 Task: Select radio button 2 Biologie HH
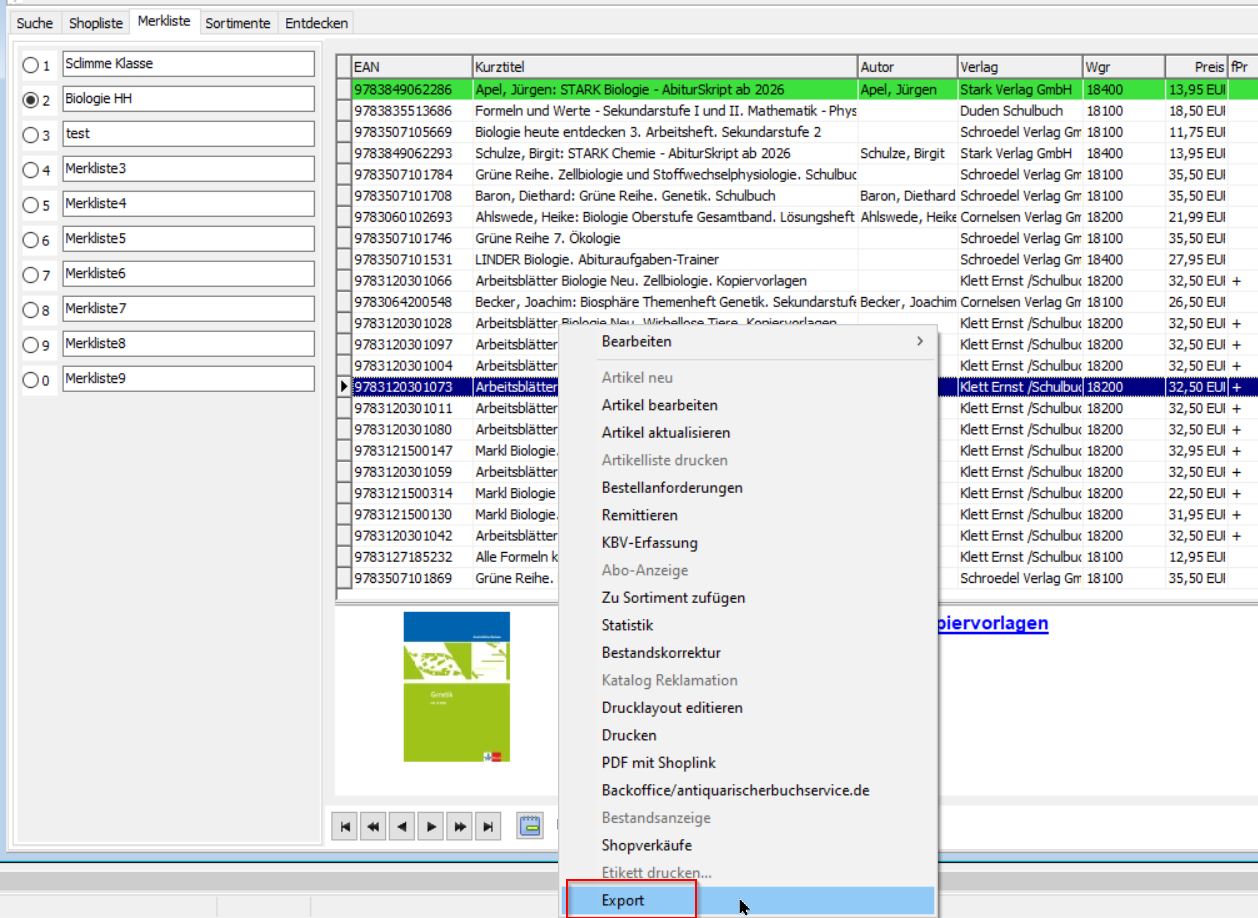[x=31, y=100]
